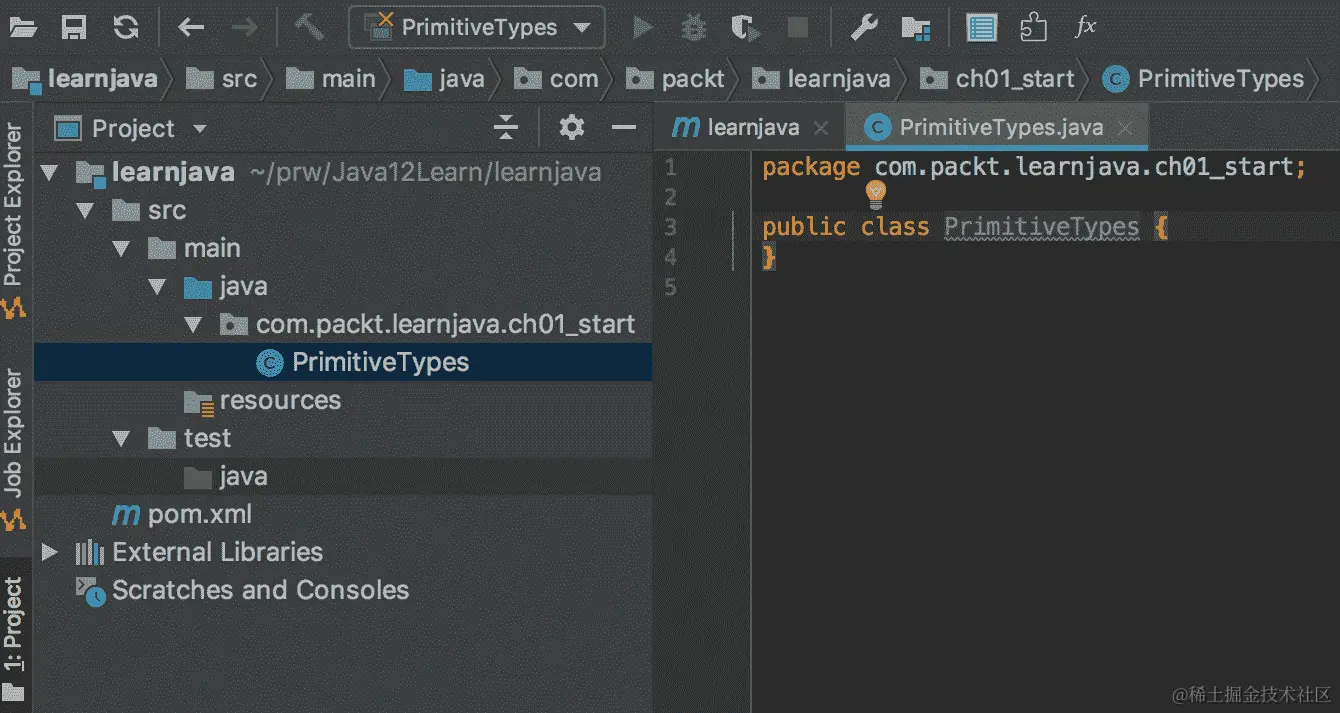Collapse the src folder arrow
This screenshot has height=713, width=1340.
pyautogui.click(x=84, y=211)
